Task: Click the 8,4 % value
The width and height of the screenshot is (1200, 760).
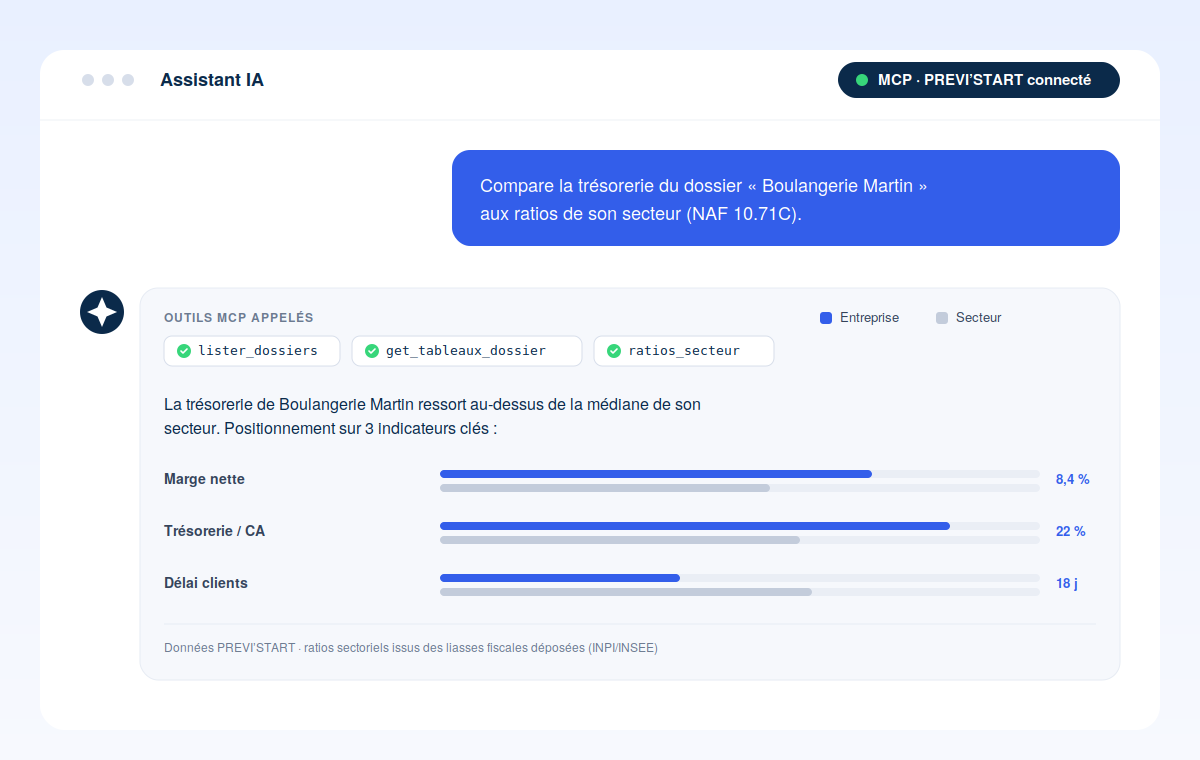Action: tap(1072, 479)
